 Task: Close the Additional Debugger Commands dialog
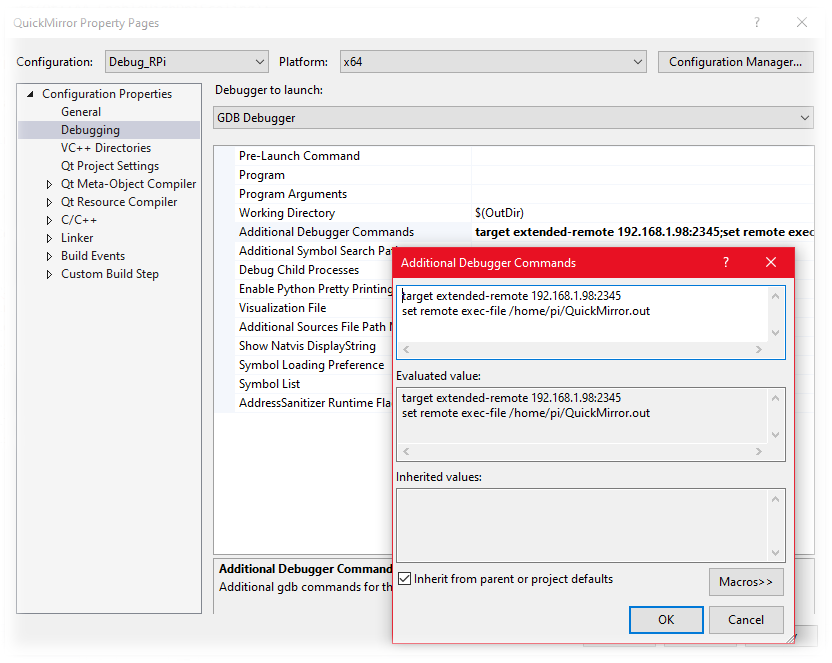pyautogui.click(x=770, y=263)
